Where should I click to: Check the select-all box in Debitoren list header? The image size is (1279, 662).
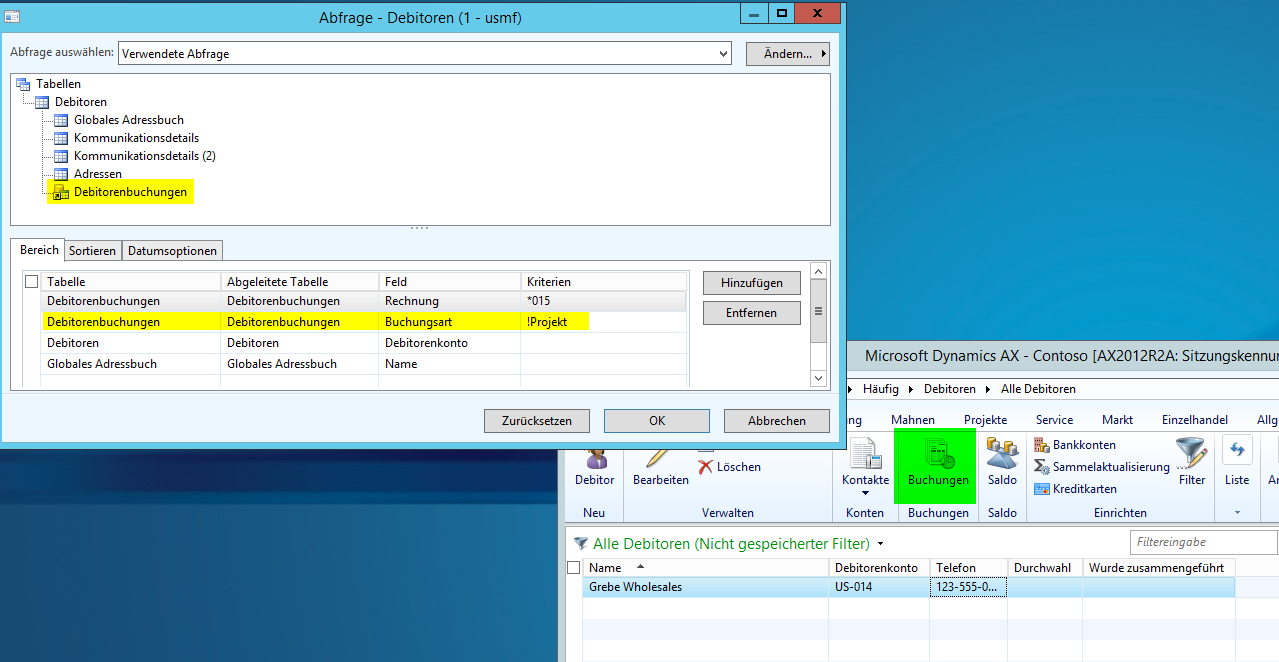pyautogui.click(x=574, y=568)
